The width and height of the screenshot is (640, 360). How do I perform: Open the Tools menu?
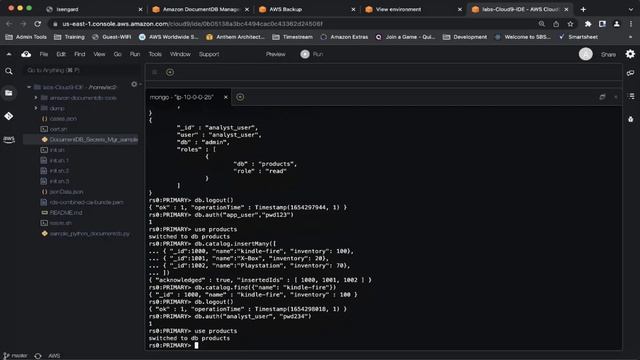tap(155, 54)
